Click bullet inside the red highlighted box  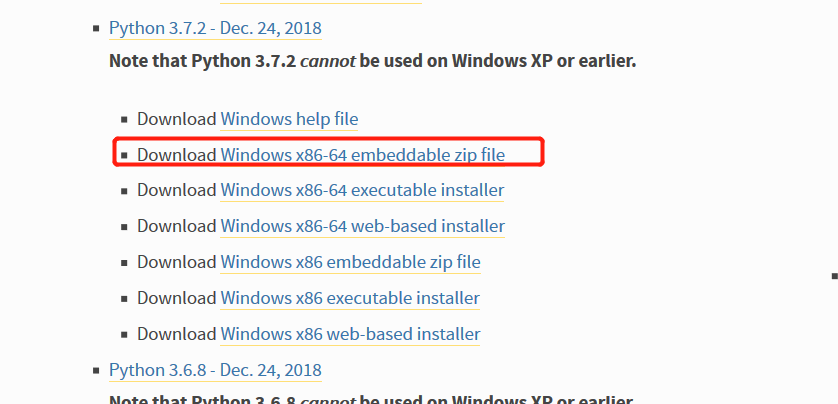[x=124, y=156]
